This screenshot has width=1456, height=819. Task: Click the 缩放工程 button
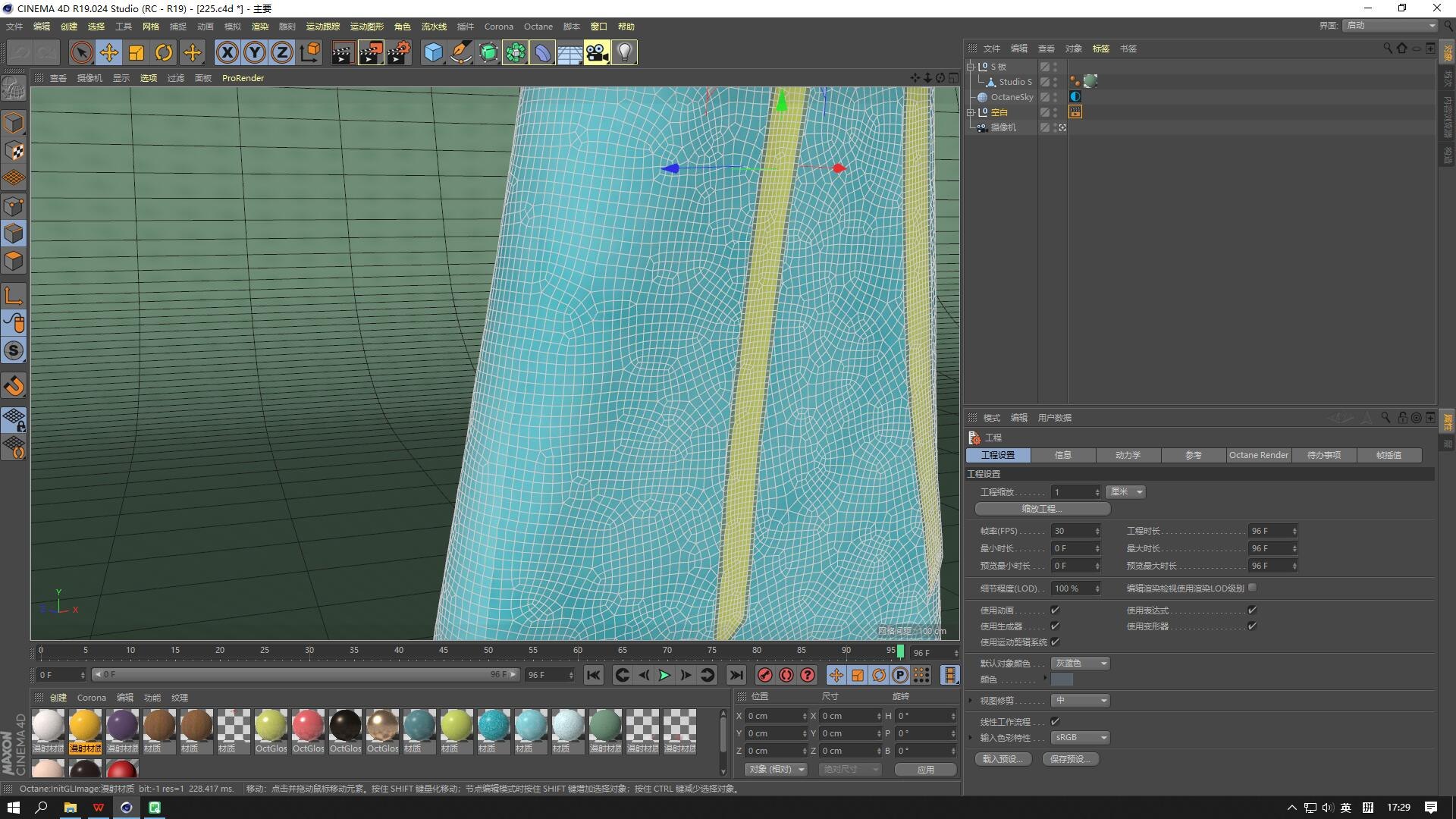[1042, 509]
